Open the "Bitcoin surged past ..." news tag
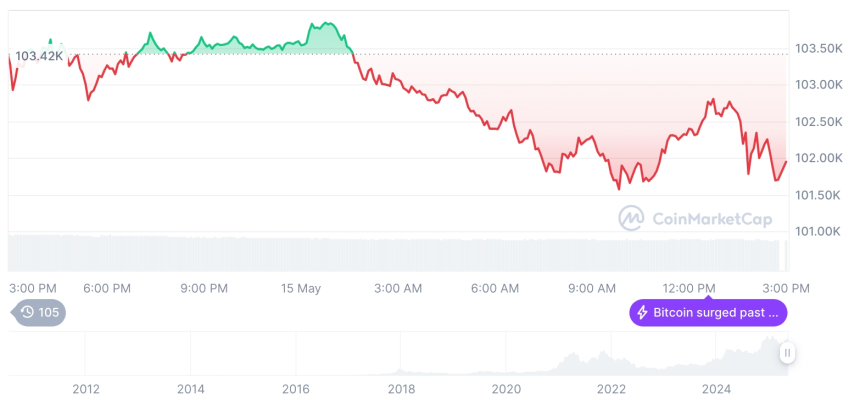The height and width of the screenshot is (401, 860). tap(708, 313)
